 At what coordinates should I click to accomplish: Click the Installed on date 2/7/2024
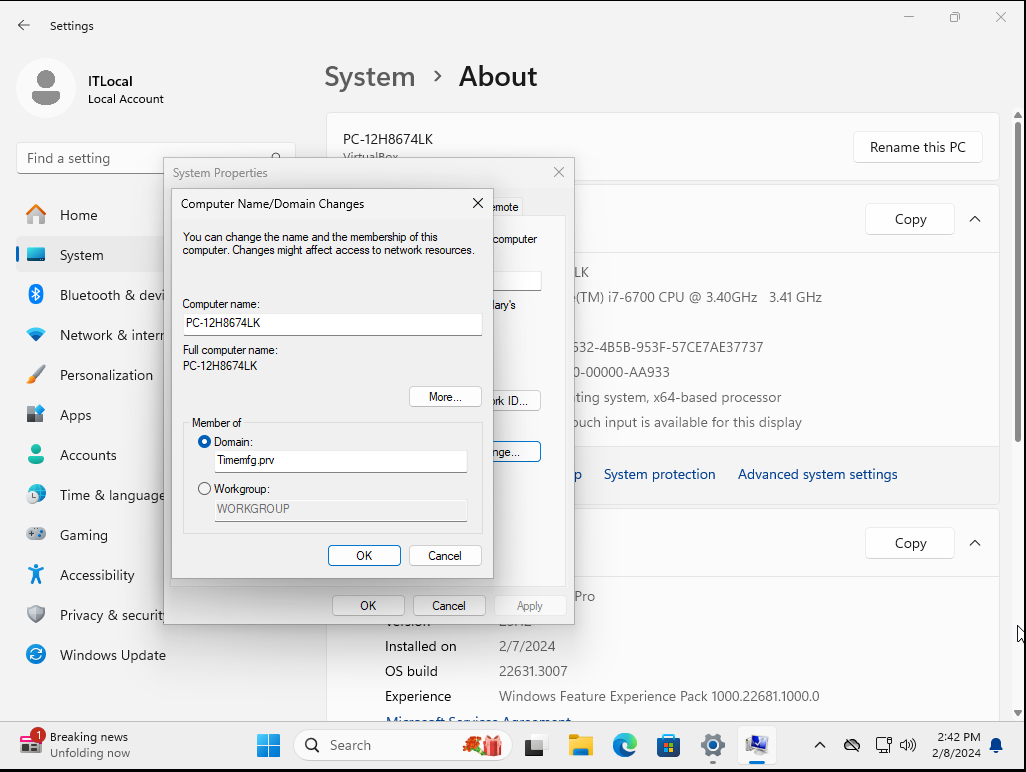(x=527, y=646)
